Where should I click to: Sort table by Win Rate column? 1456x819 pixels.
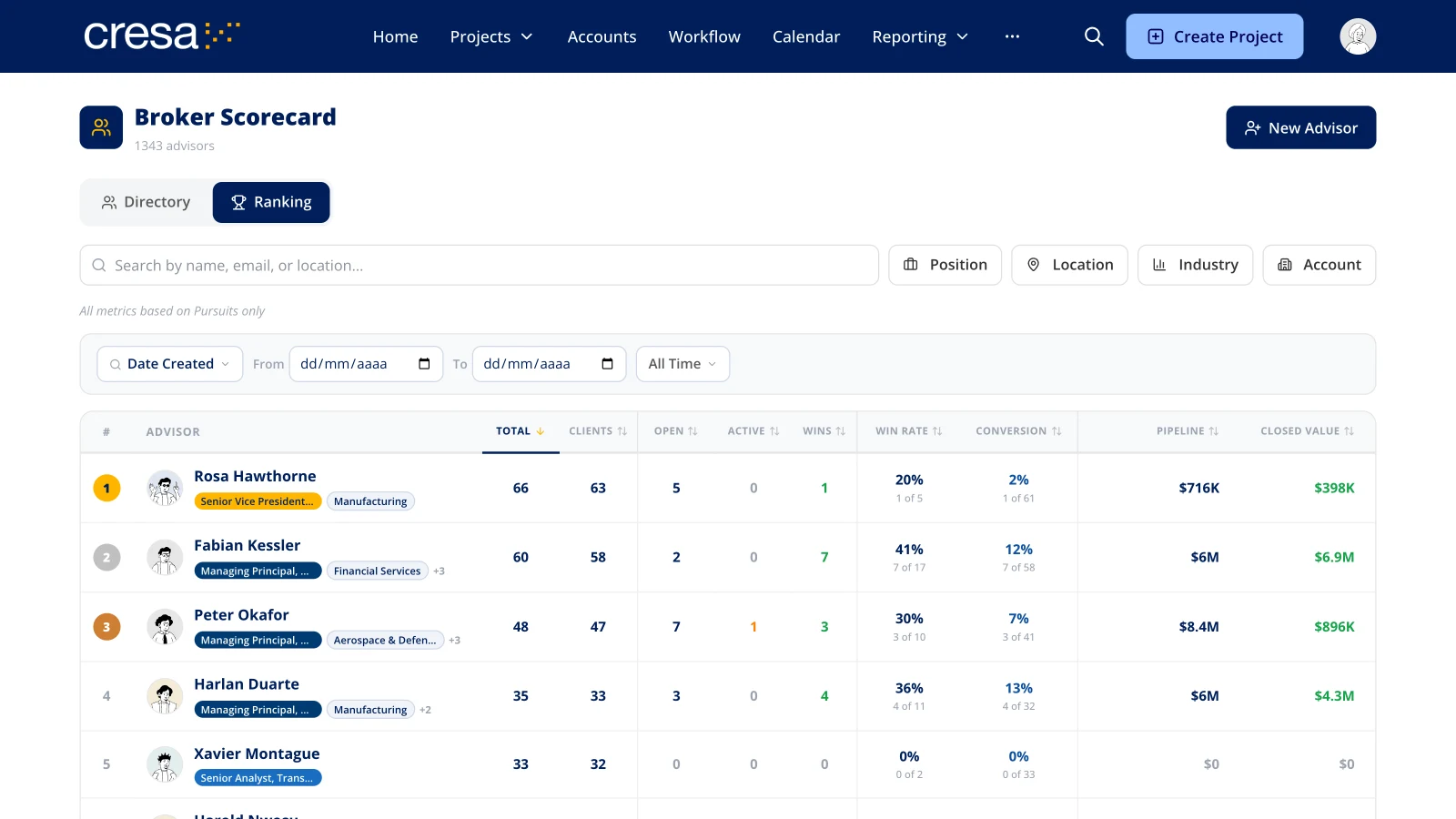click(909, 431)
